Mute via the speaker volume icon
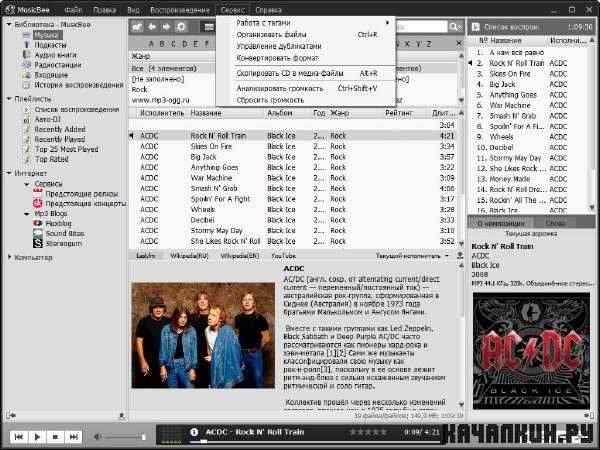This screenshot has height=450, width=600. point(97,436)
